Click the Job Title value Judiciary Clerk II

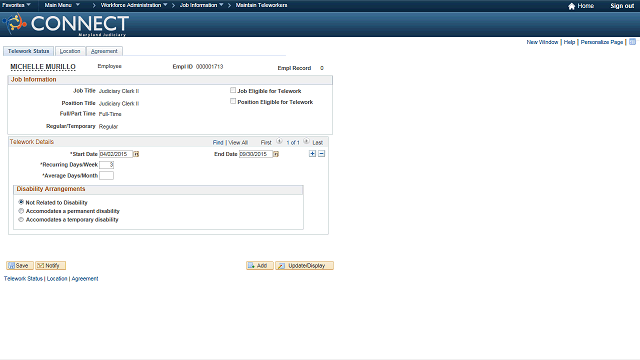(119, 91)
